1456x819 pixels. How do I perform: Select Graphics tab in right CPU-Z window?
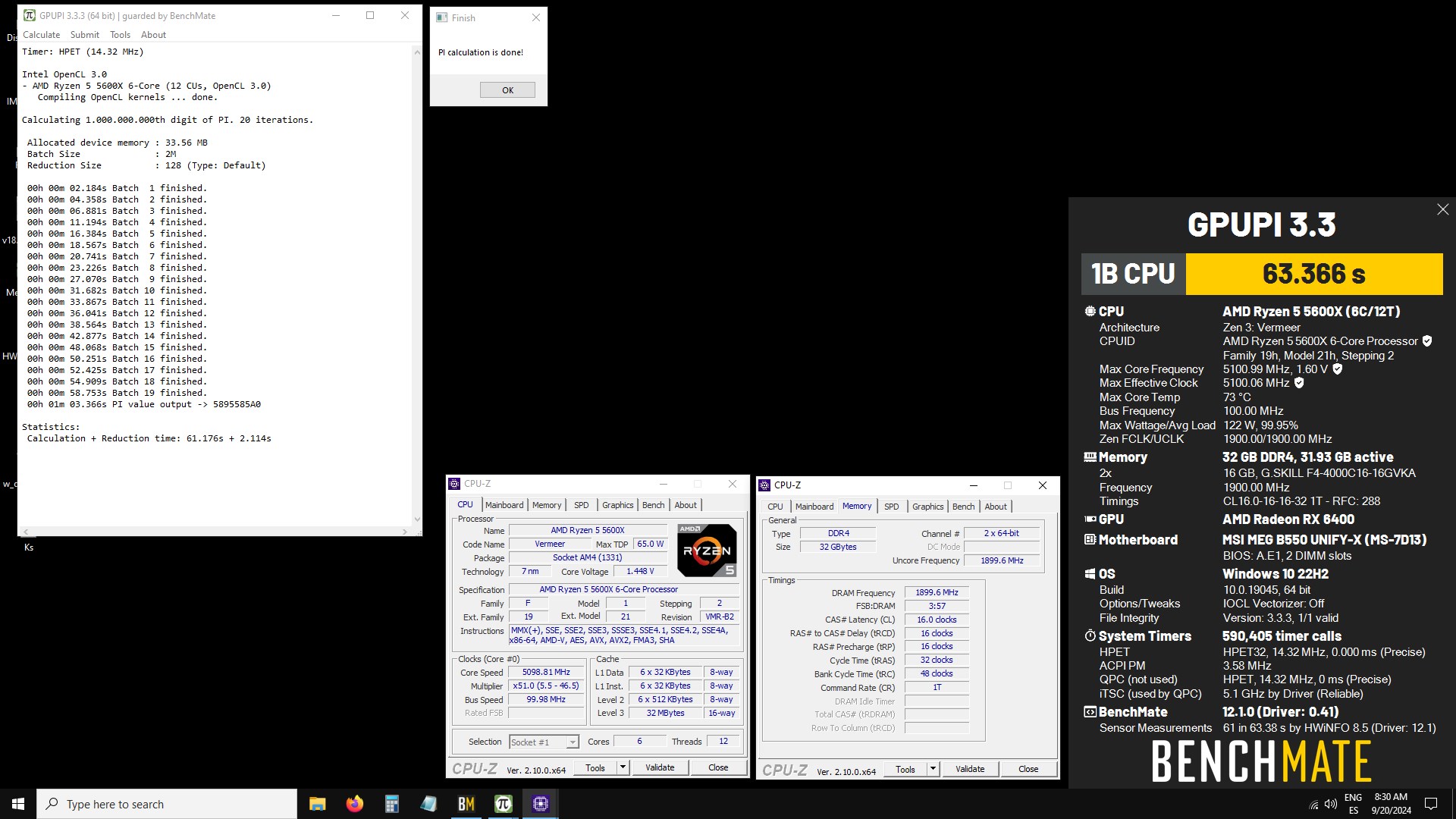pos(927,507)
